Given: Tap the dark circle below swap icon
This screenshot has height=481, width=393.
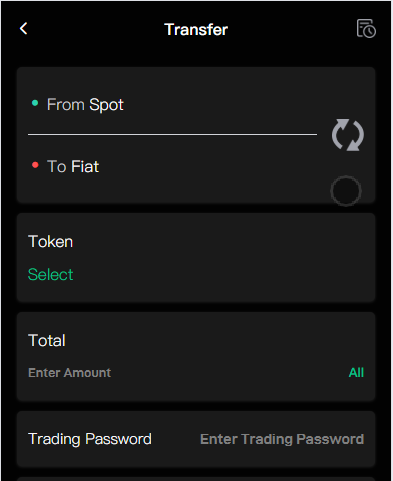Looking at the screenshot, I should (346, 191).
